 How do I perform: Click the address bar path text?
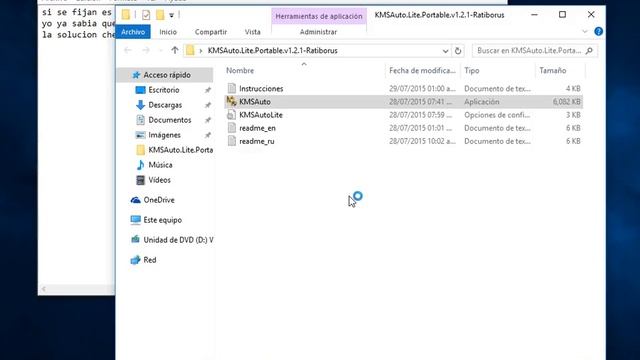(273, 51)
